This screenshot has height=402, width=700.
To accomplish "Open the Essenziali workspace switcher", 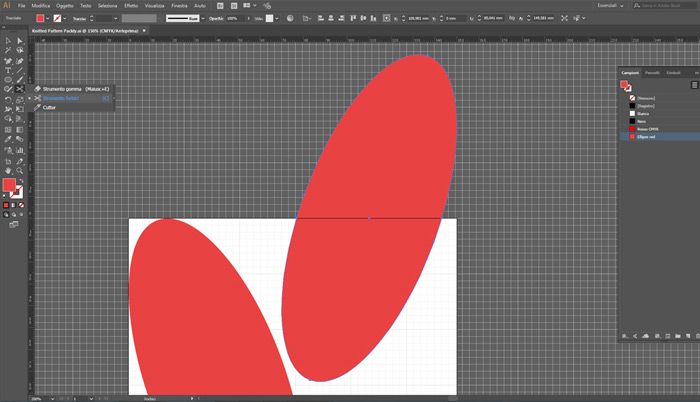I will [x=610, y=6].
